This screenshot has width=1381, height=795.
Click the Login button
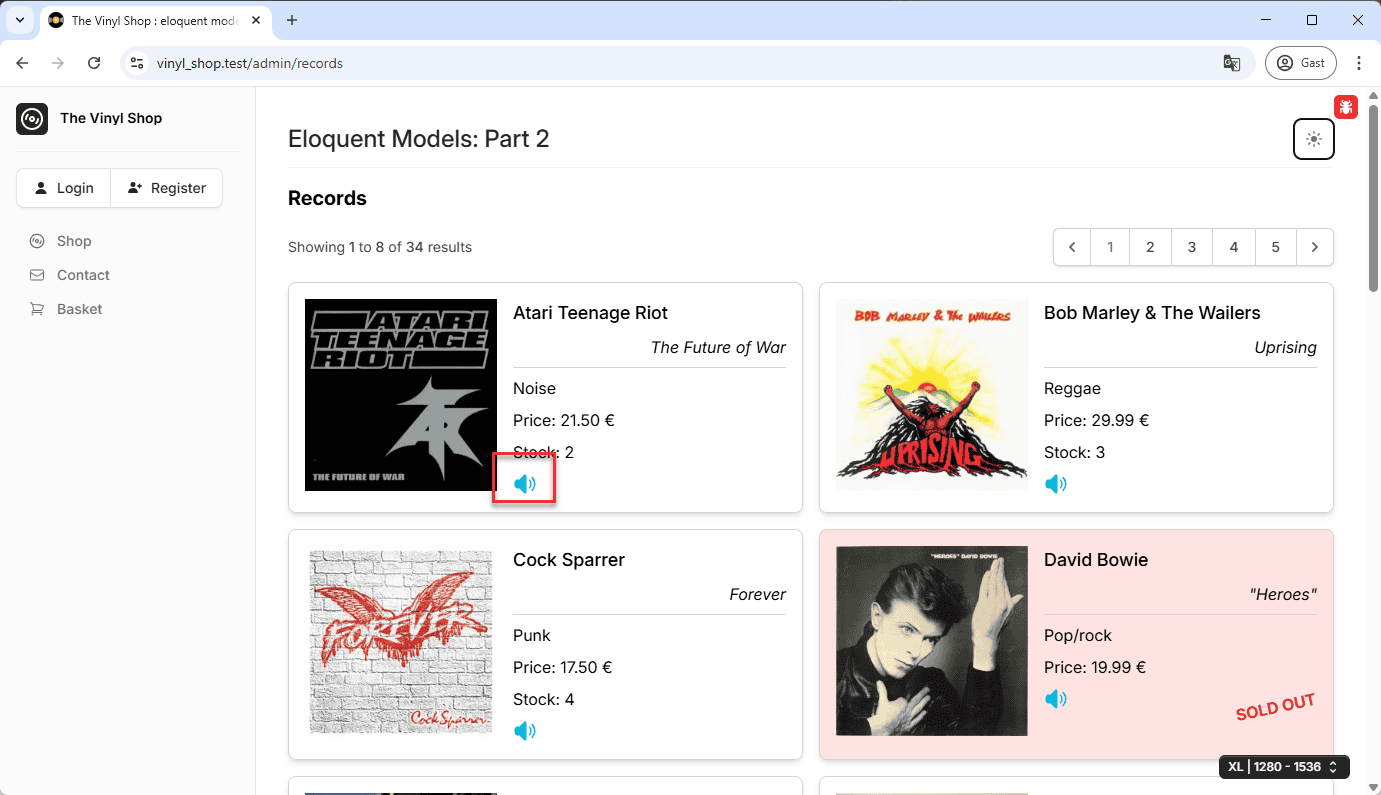63,188
